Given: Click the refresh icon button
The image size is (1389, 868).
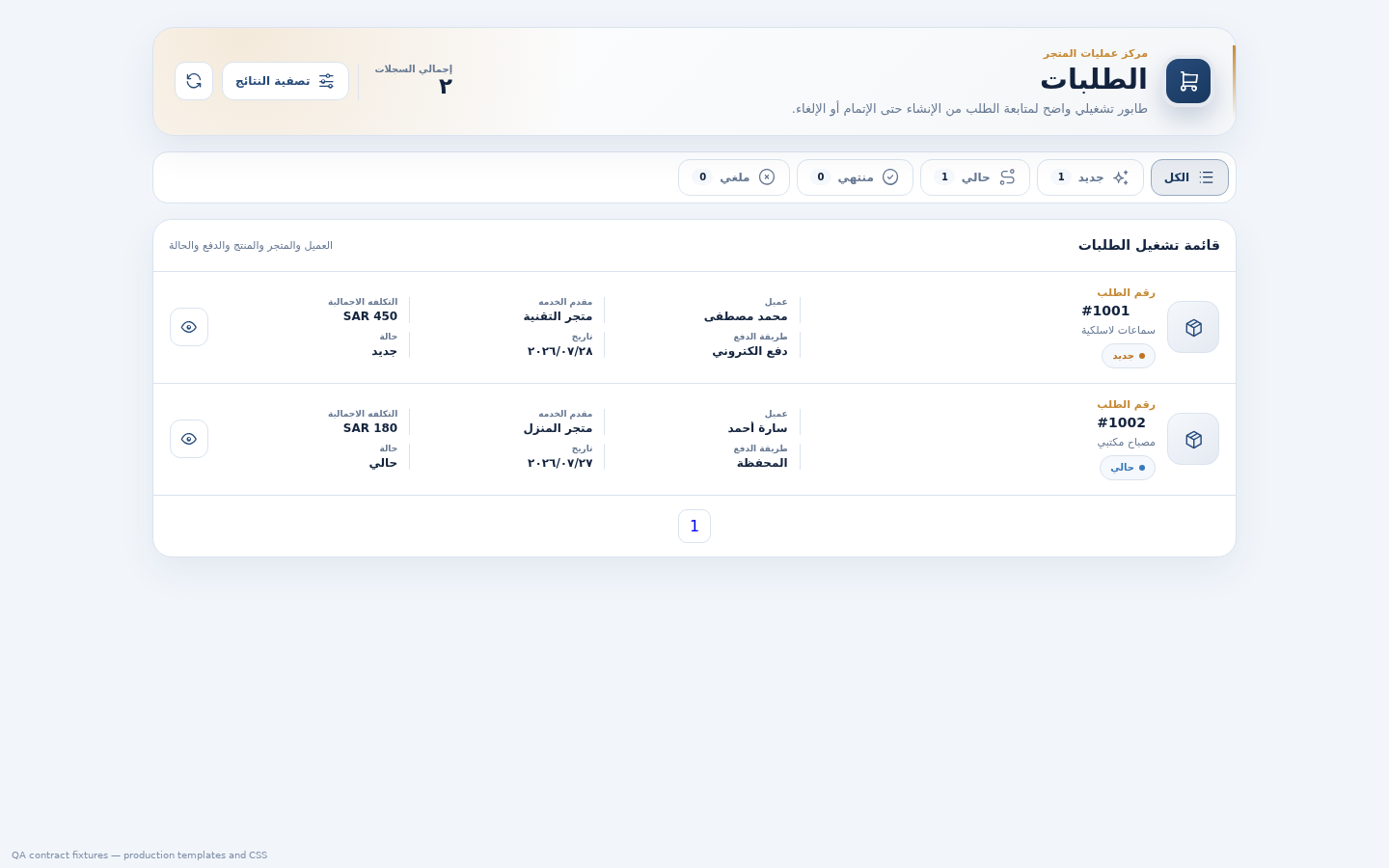Looking at the screenshot, I should click(194, 81).
